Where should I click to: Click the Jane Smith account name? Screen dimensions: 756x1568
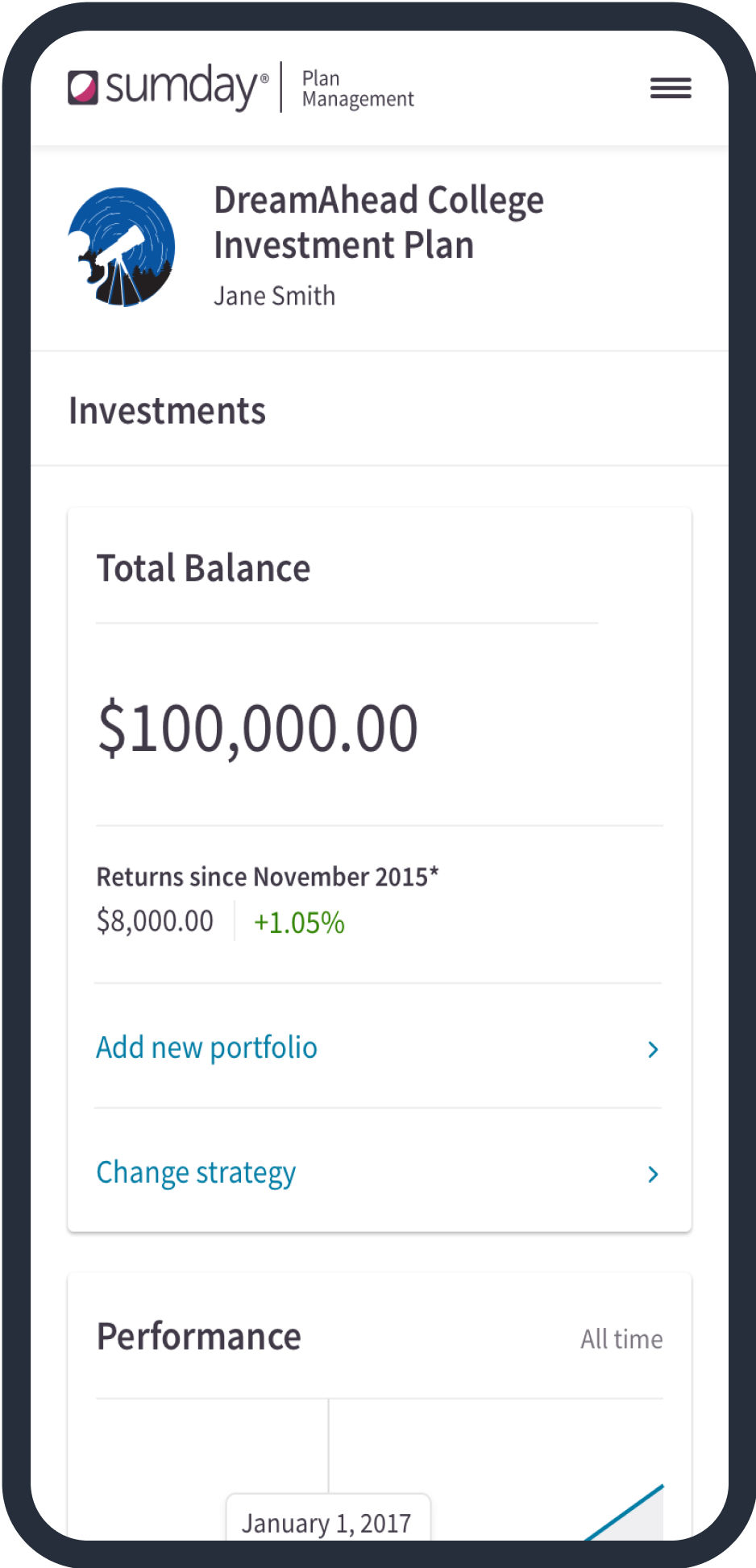(x=274, y=296)
